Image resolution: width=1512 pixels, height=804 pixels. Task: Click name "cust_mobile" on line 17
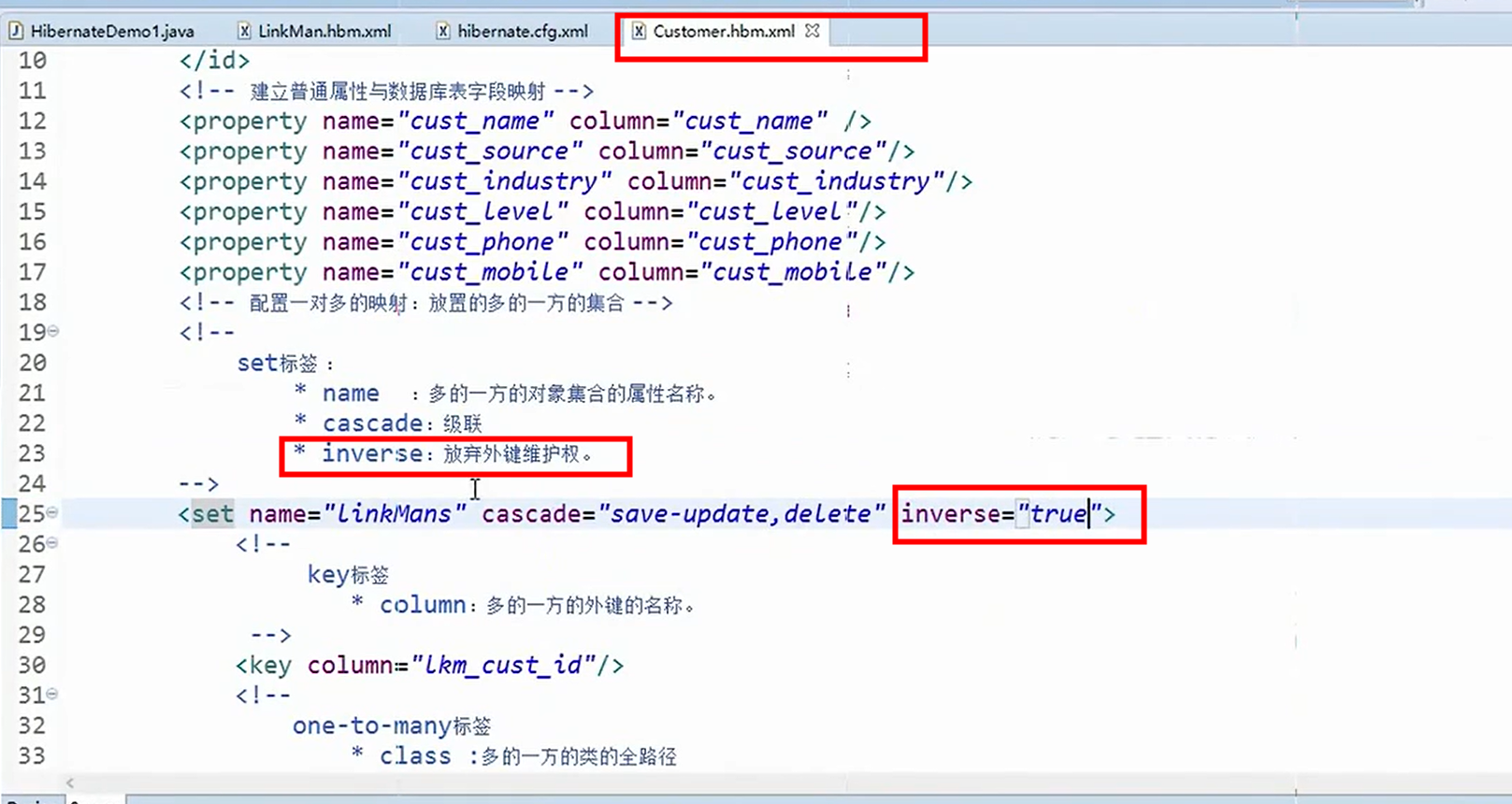[490, 272]
